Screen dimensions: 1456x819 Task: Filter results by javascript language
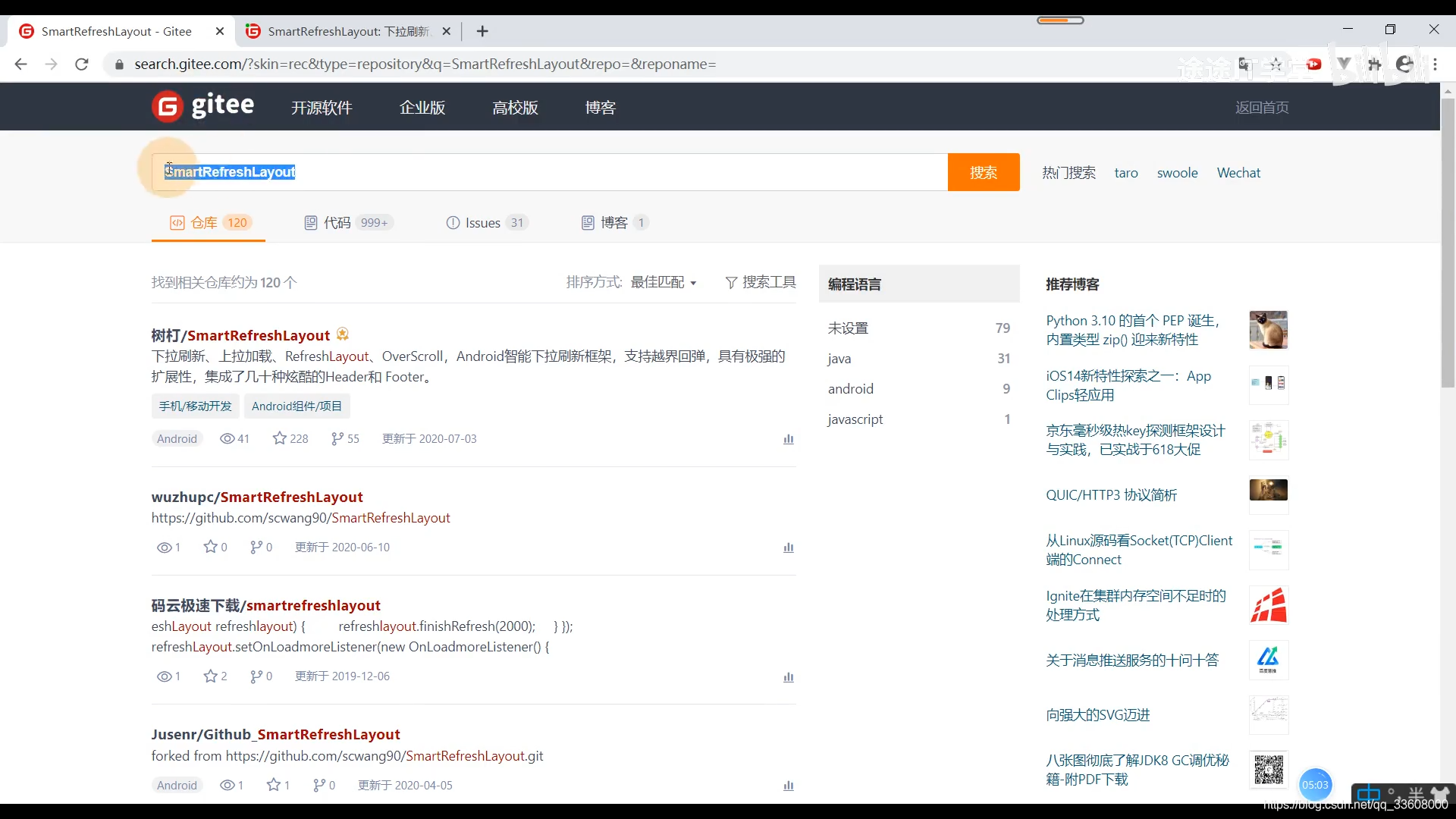pos(919,419)
